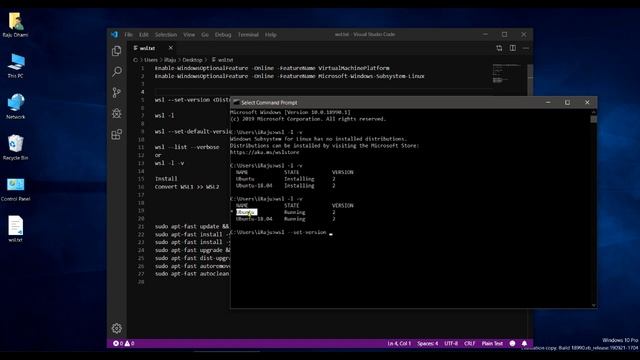Open the Edit menu in VS Code
The image size is (640, 360).
144,35
